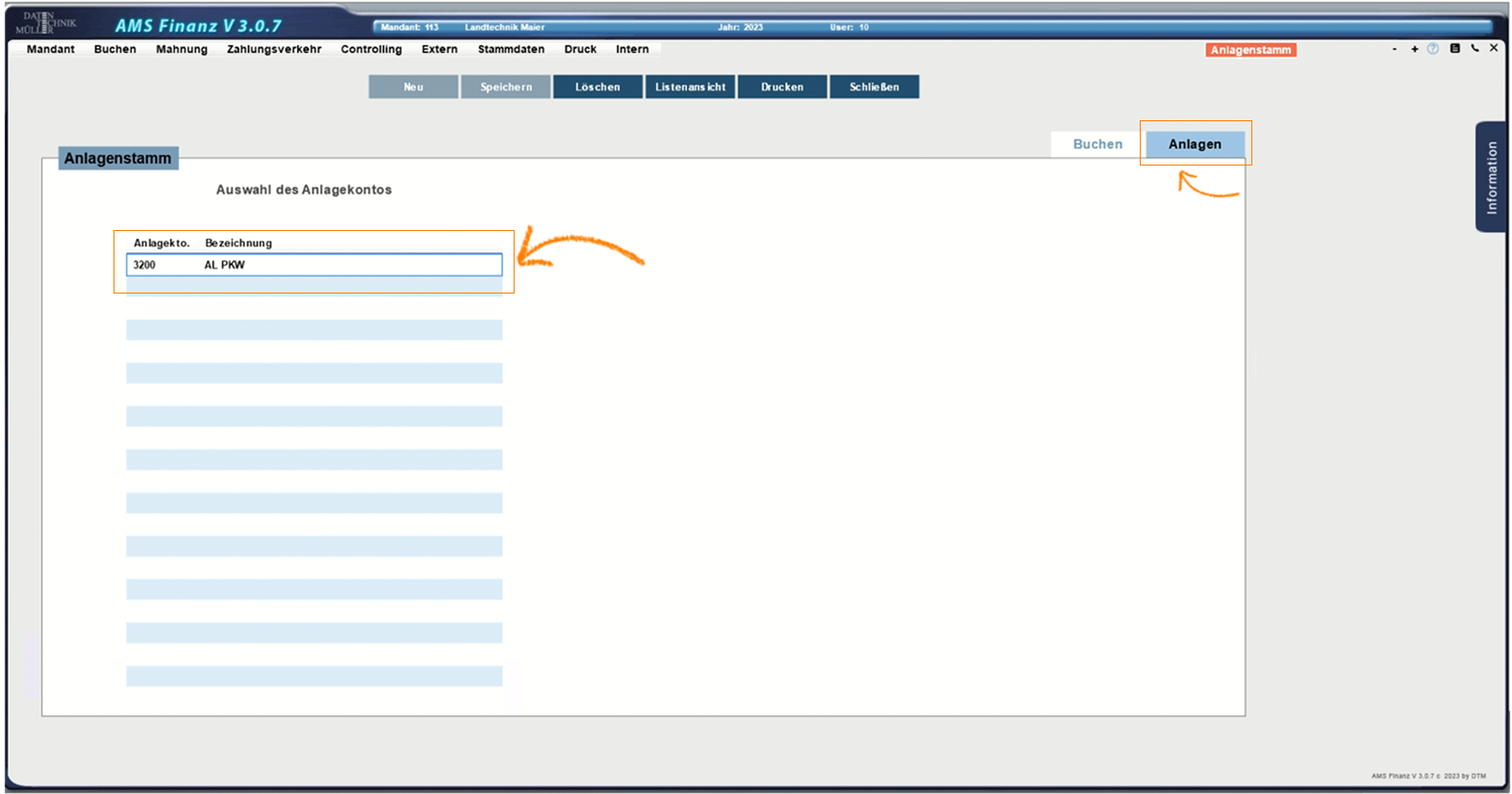Open the Stammdaten menu
Screen dimensions: 1512x794
click(x=511, y=49)
